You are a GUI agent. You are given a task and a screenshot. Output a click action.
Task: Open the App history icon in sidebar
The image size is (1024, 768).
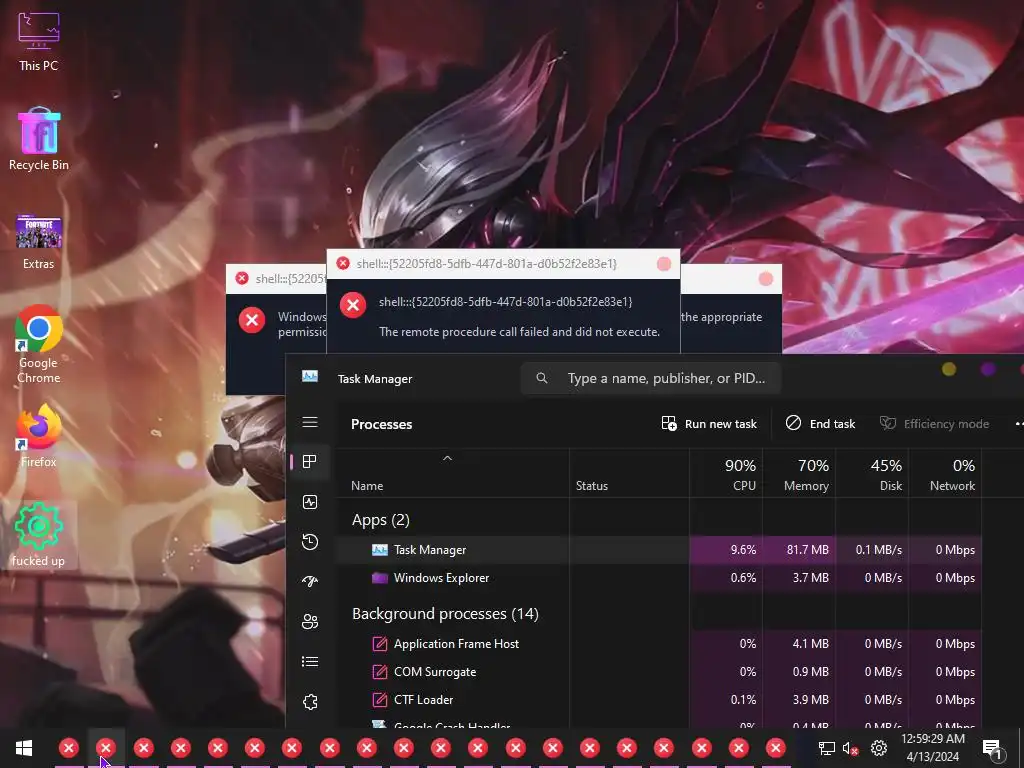coord(310,541)
